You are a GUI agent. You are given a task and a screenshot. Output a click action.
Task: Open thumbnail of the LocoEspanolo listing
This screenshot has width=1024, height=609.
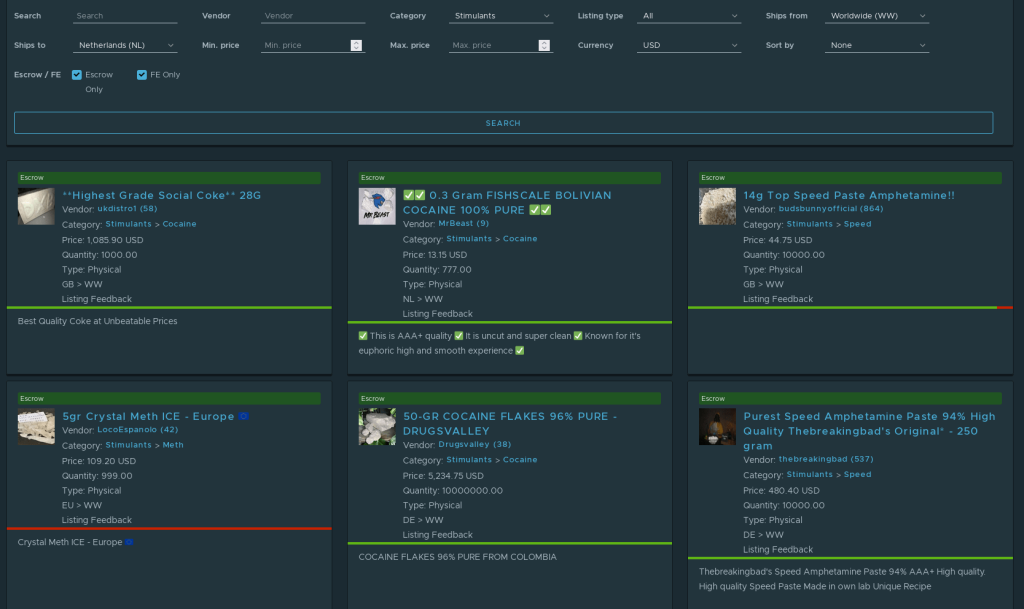[36, 427]
